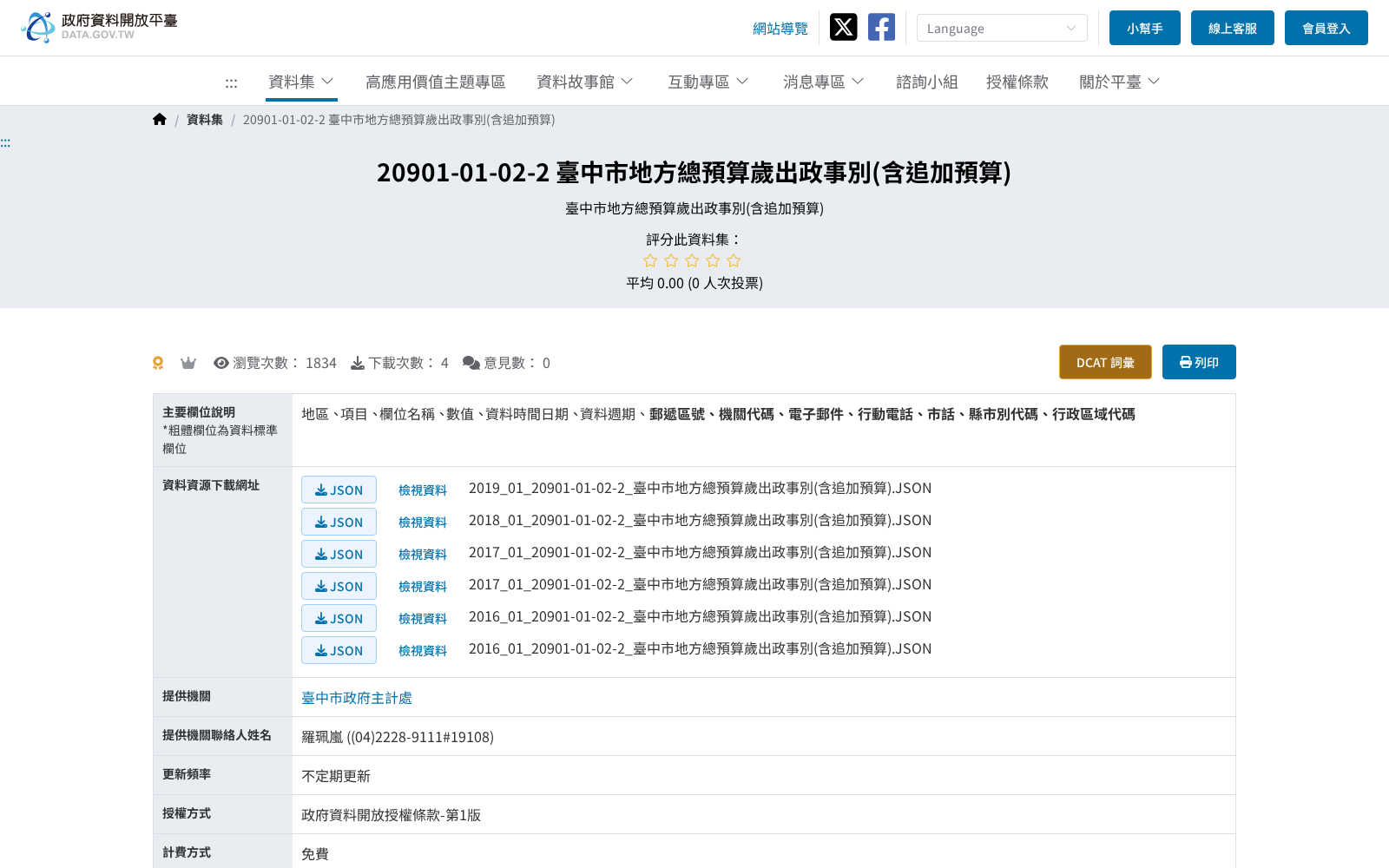Click the 主要欄位說明 row label
The width and height of the screenshot is (1389, 868).
199,412
